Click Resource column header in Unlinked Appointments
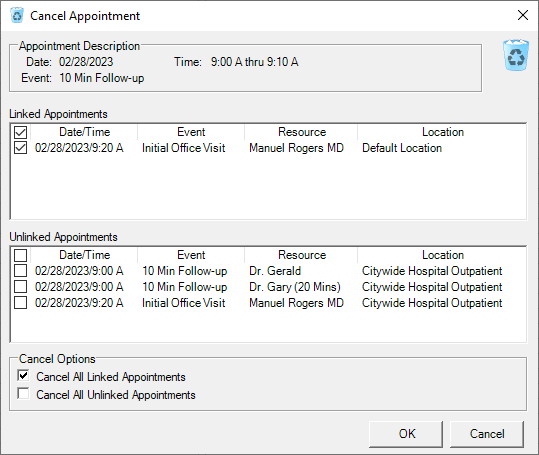 tap(301, 255)
